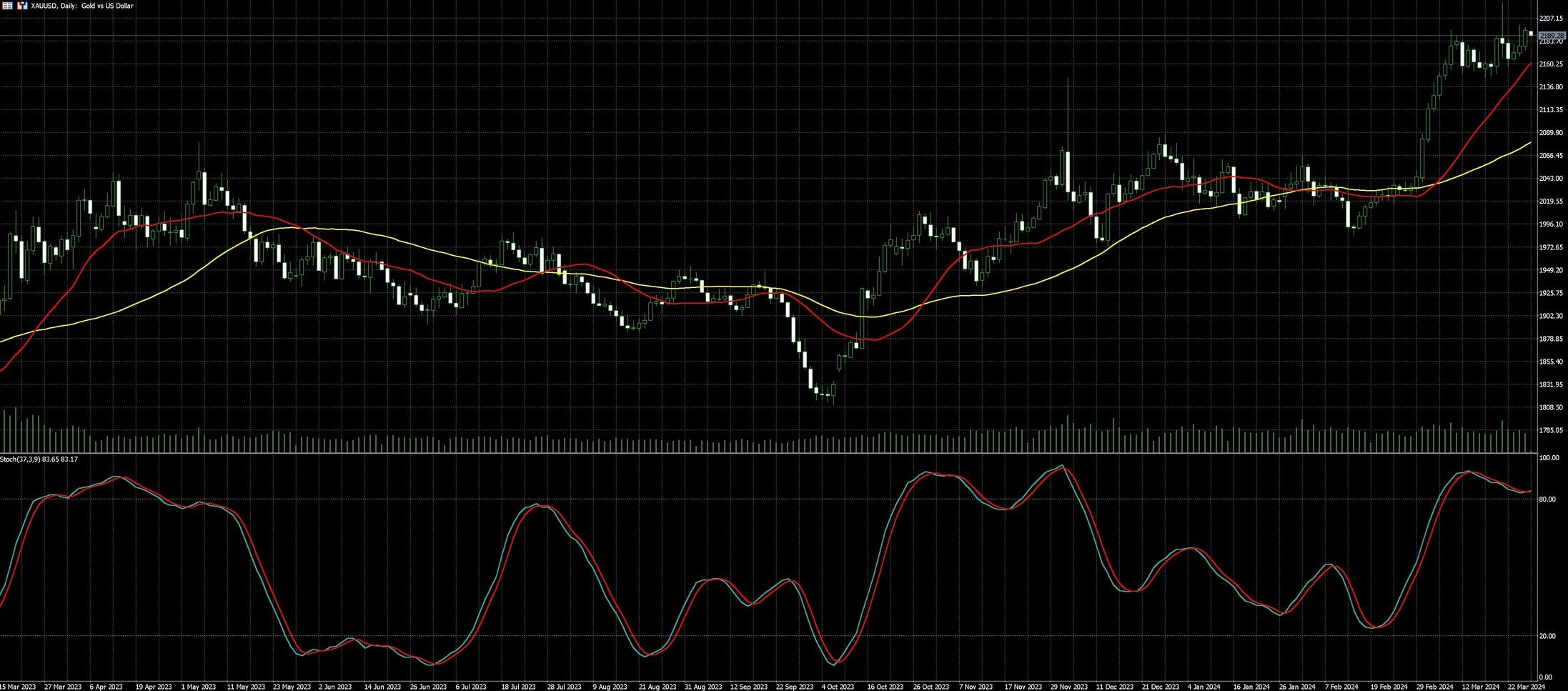Click the 2043.00 price axis label
This screenshot has height=691, width=1568.
(x=1551, y=179)
